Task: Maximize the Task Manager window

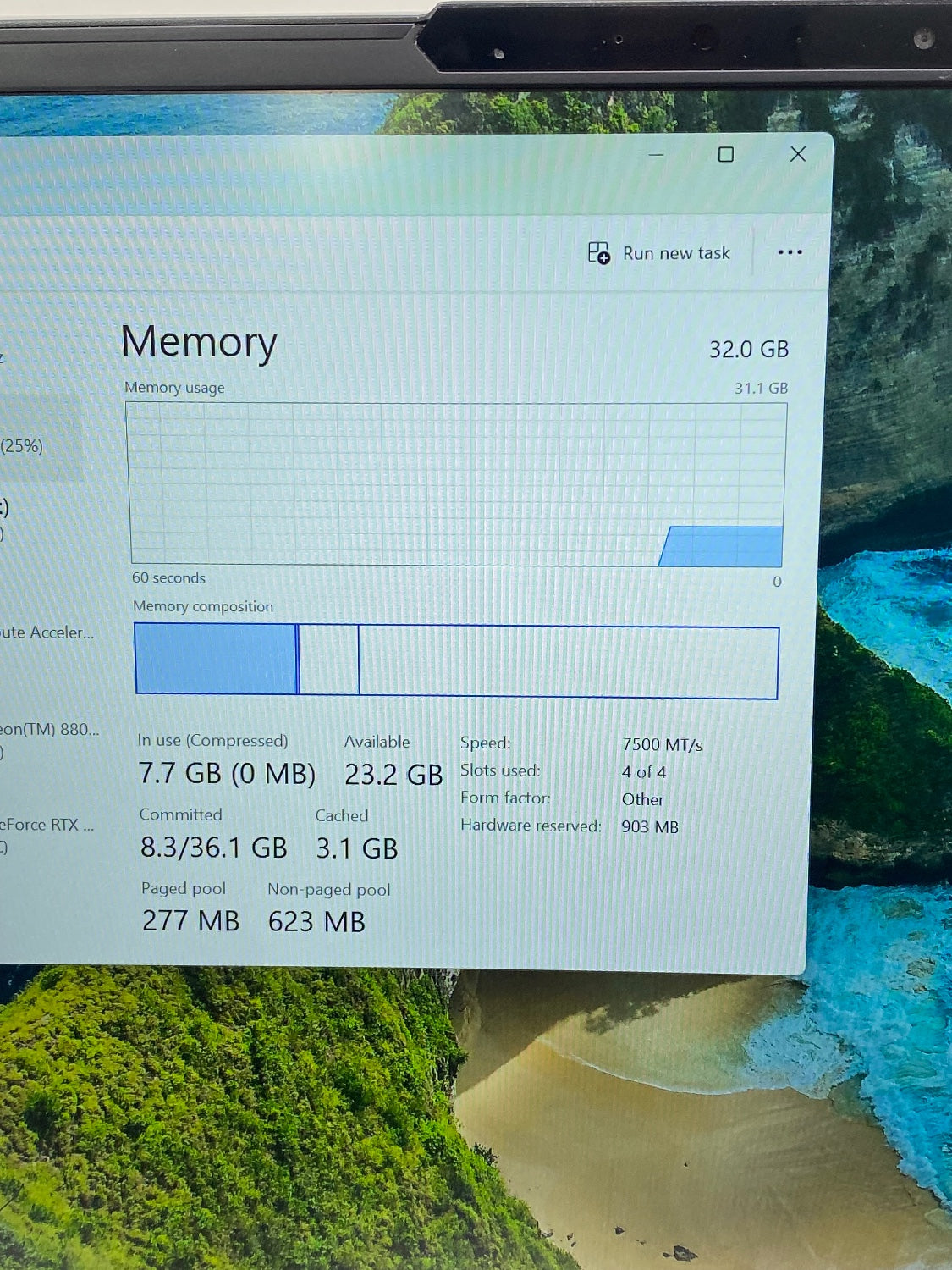Action: pyautogui.click(x=725, y=155)
